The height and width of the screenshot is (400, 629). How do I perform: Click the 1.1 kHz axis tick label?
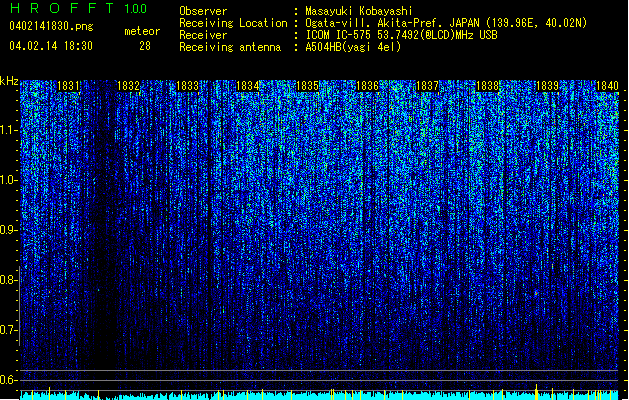(8, 130)
